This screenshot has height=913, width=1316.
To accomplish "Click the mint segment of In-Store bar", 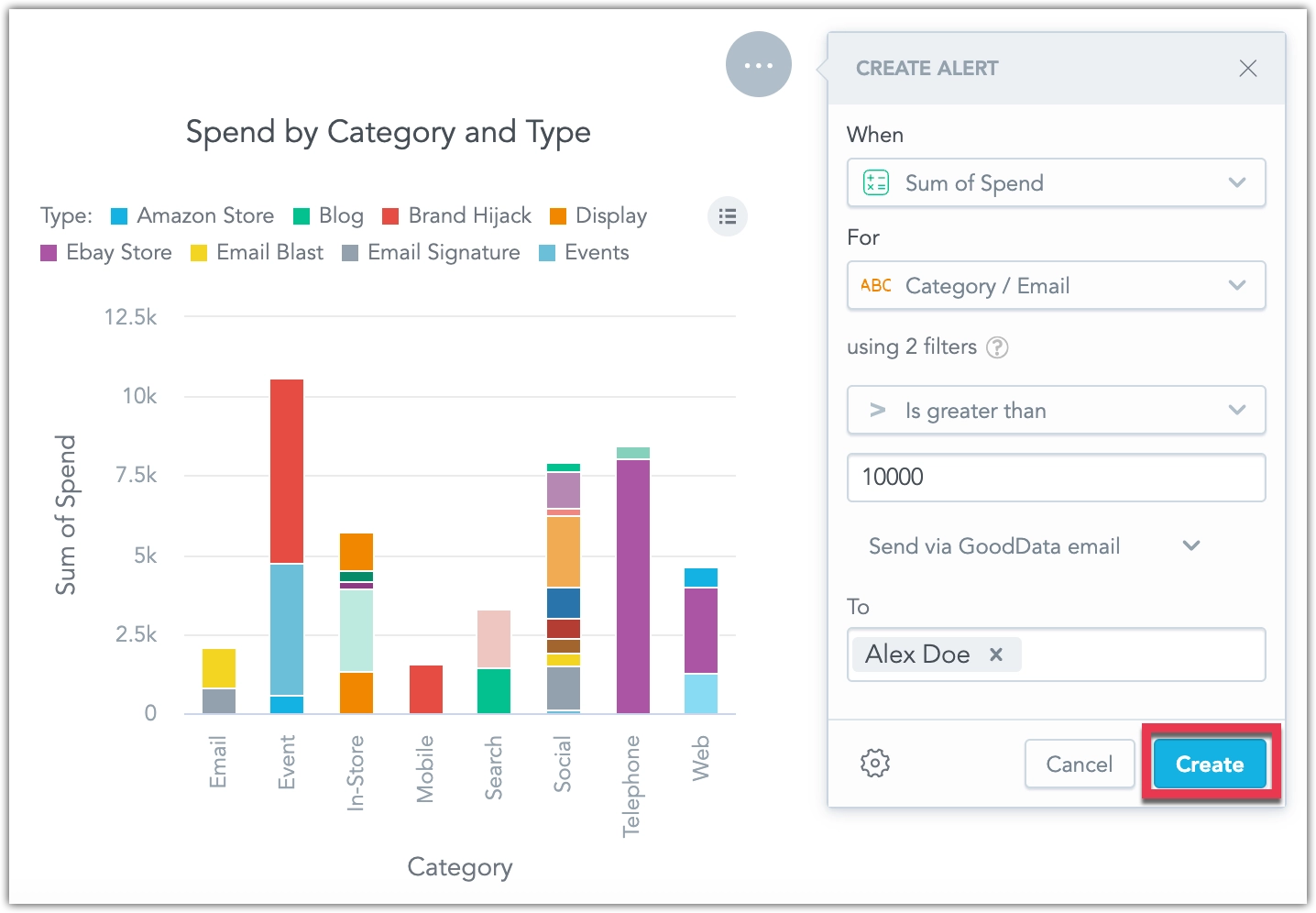I will tap(356, 631).
